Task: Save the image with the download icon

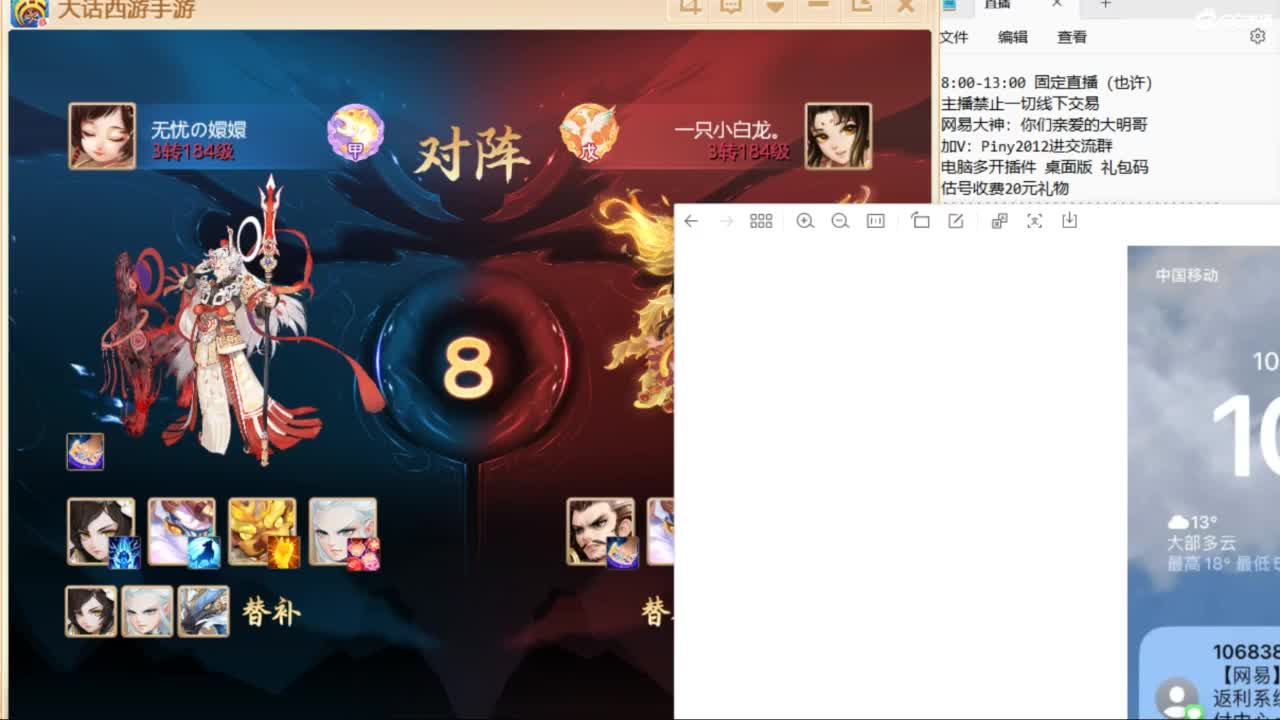Action: click(x=1069, y=221)
